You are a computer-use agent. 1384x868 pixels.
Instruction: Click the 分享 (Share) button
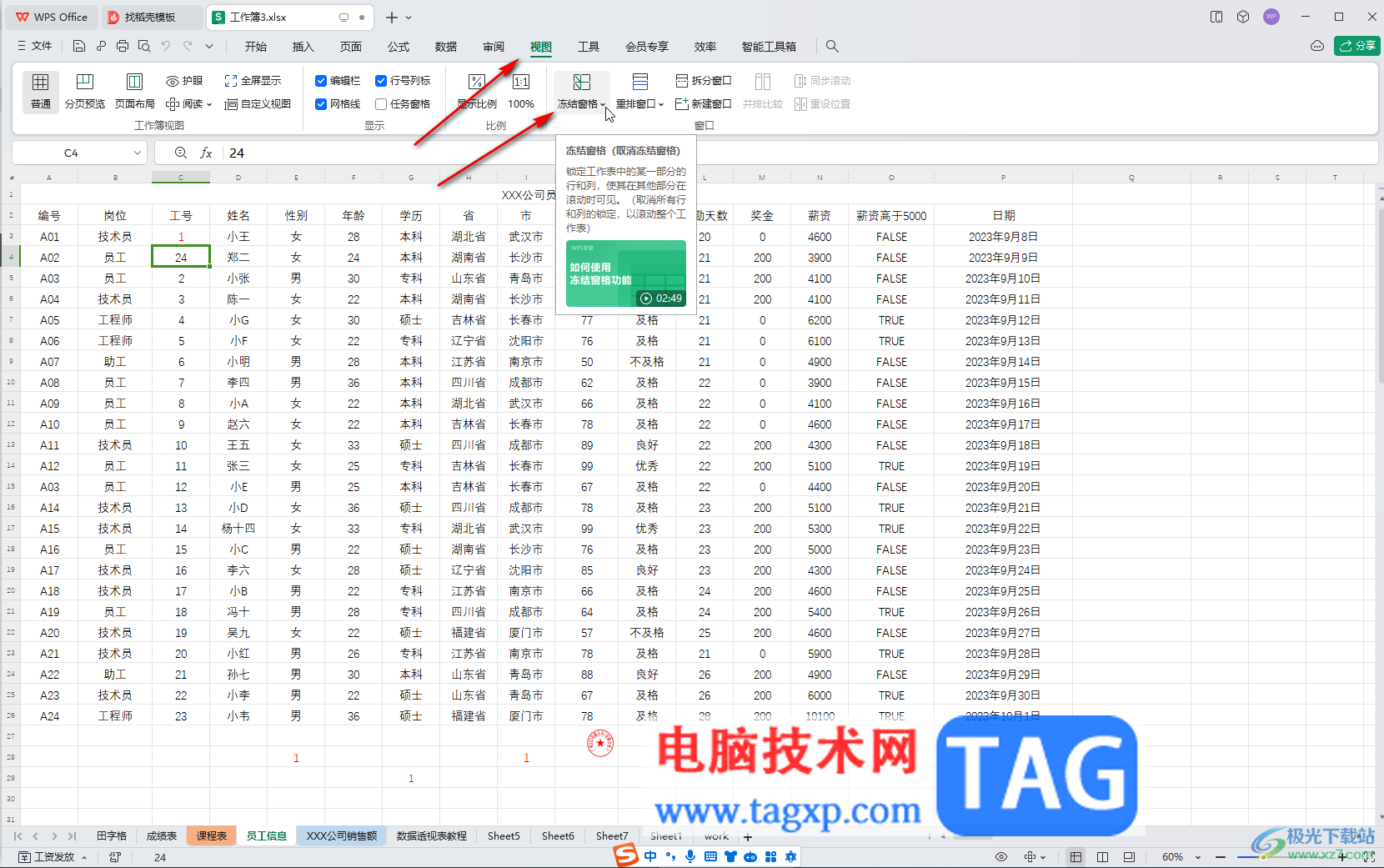pyautogui.click(x=1357, y=46)
